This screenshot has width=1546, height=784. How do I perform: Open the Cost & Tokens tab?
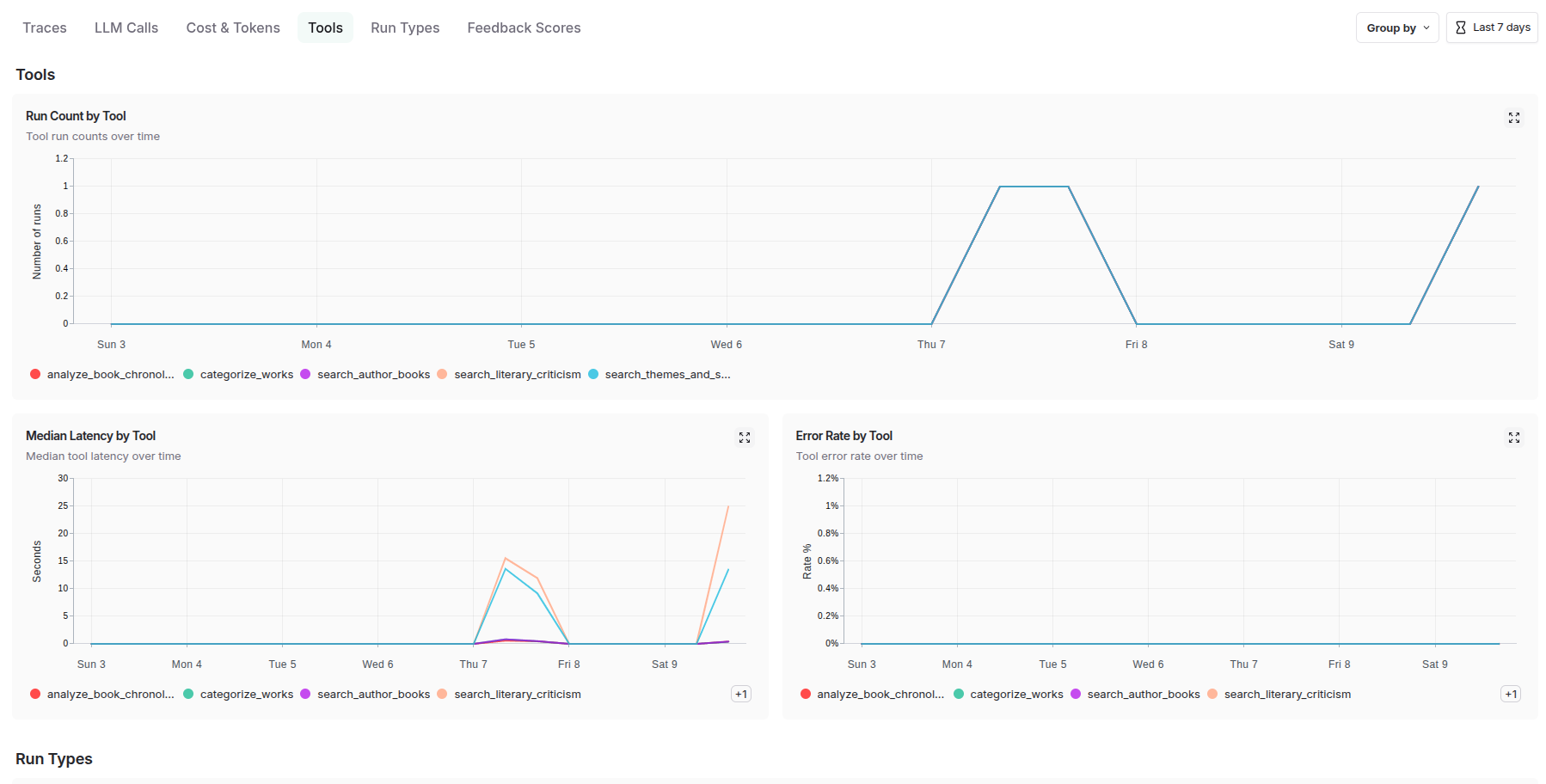[x=233, y=28]
